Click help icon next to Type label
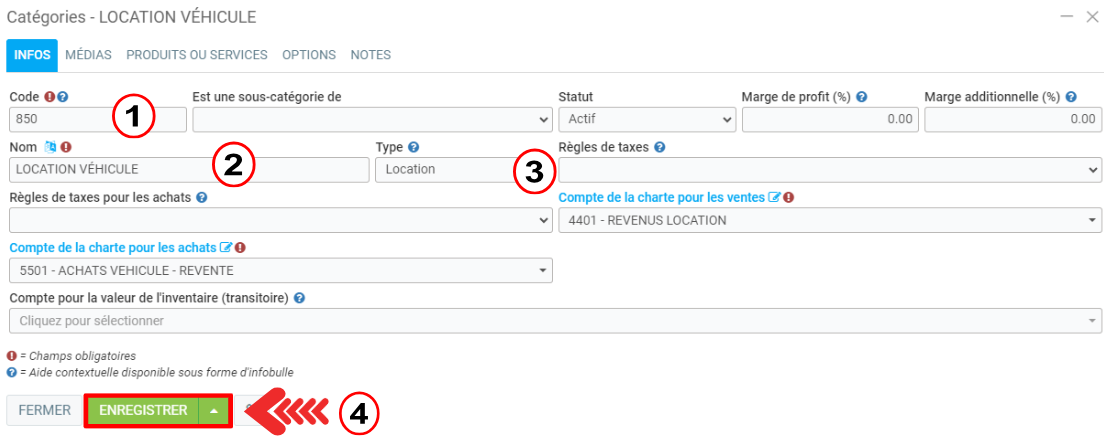The width and height of the screenshot is (1104, 436). point(413,147)
